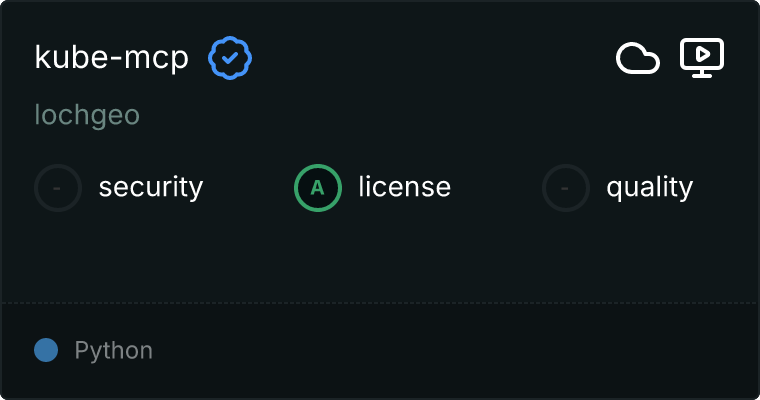This screenshot has width=760, height=400.
Task: Click the Python language label
Action: pos(113,351)
